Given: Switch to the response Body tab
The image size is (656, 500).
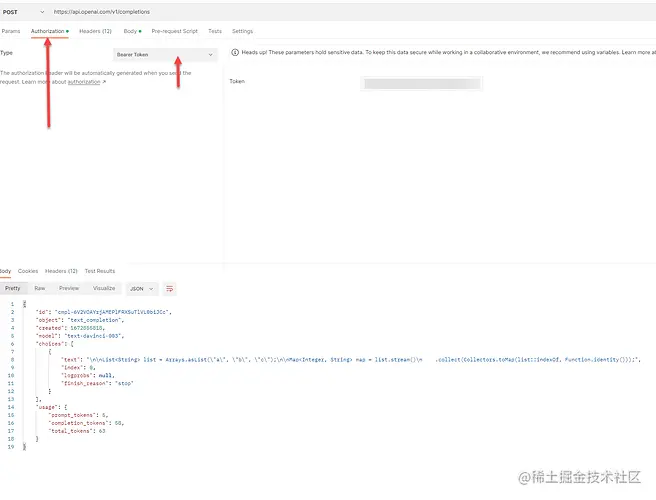Looking at the screenshot, I should tap(5, 271).
